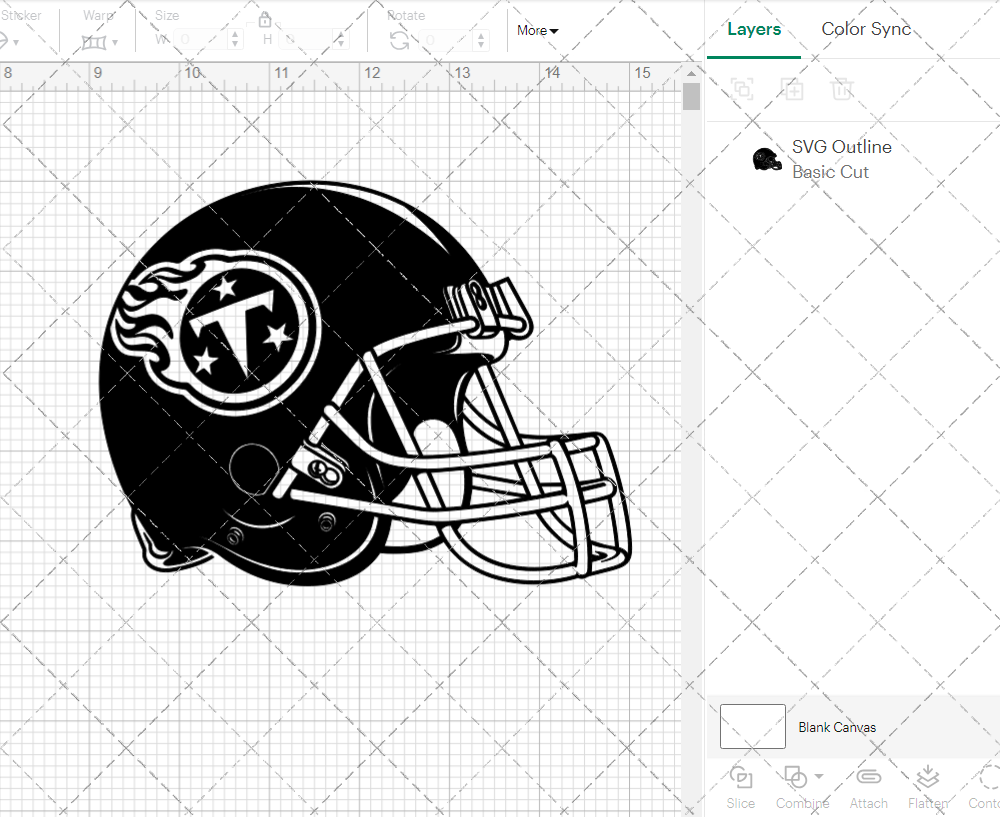This screenshot has height=817, width=1000.
Task: Switch to the Layers tab
Action: [754, 29]
